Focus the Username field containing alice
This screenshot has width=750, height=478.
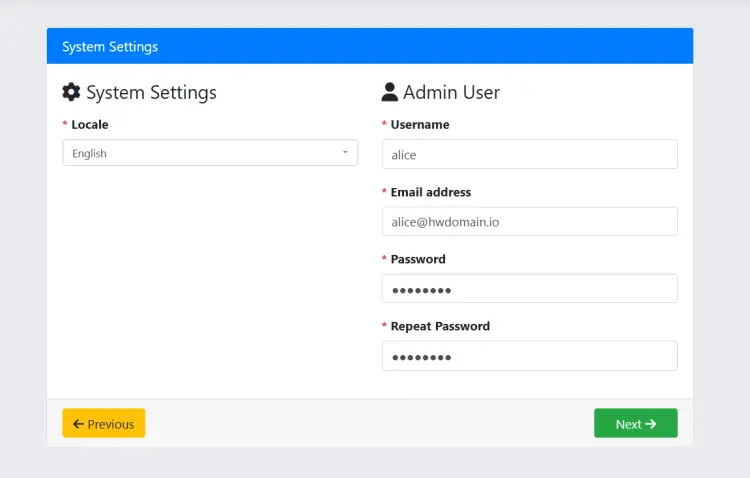click(x=529, y=154)
